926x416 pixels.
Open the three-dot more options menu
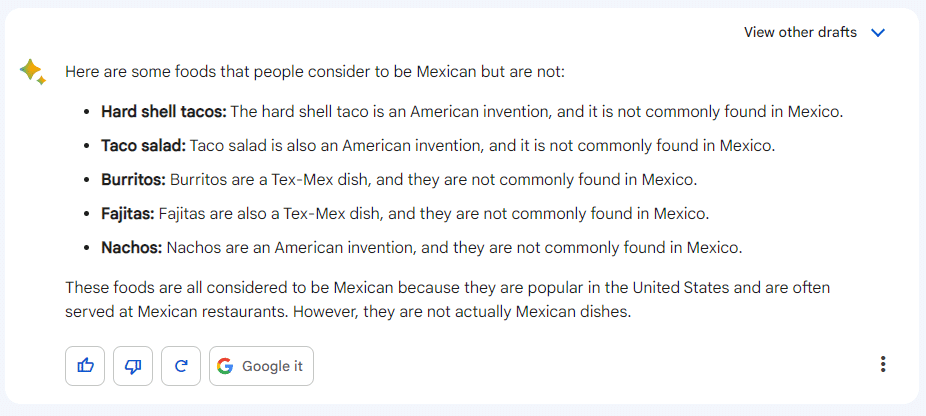click(x=883, y=364)
